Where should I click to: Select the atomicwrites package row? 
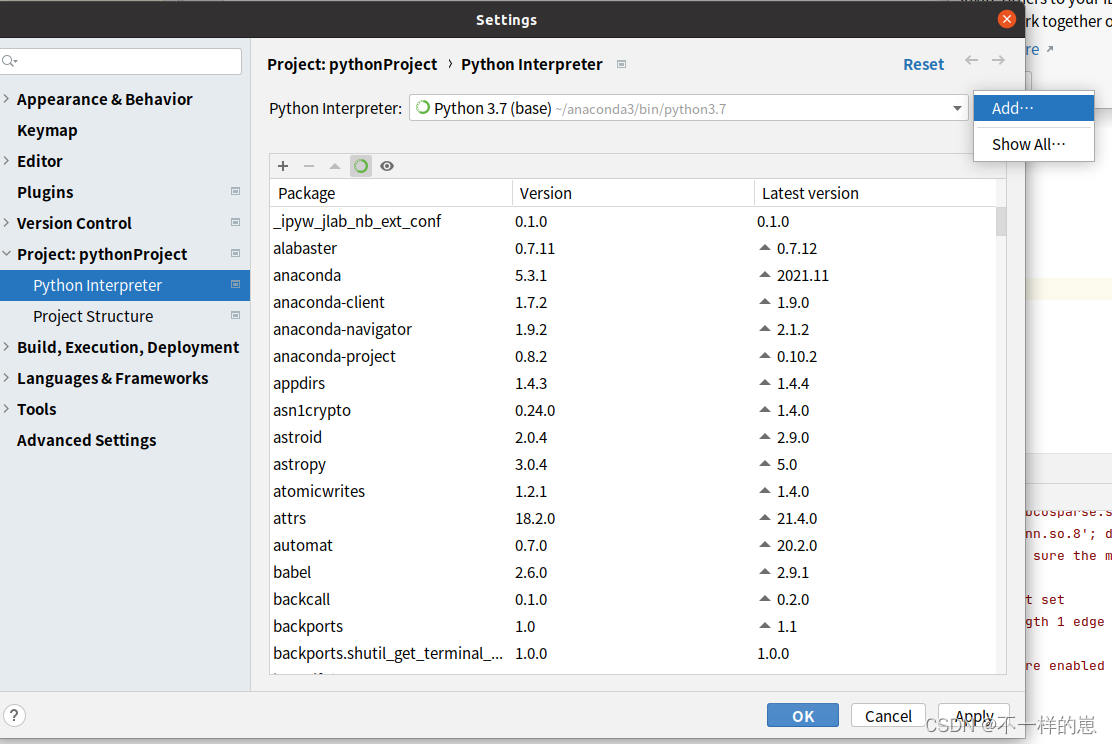click(x=633, y=491)
